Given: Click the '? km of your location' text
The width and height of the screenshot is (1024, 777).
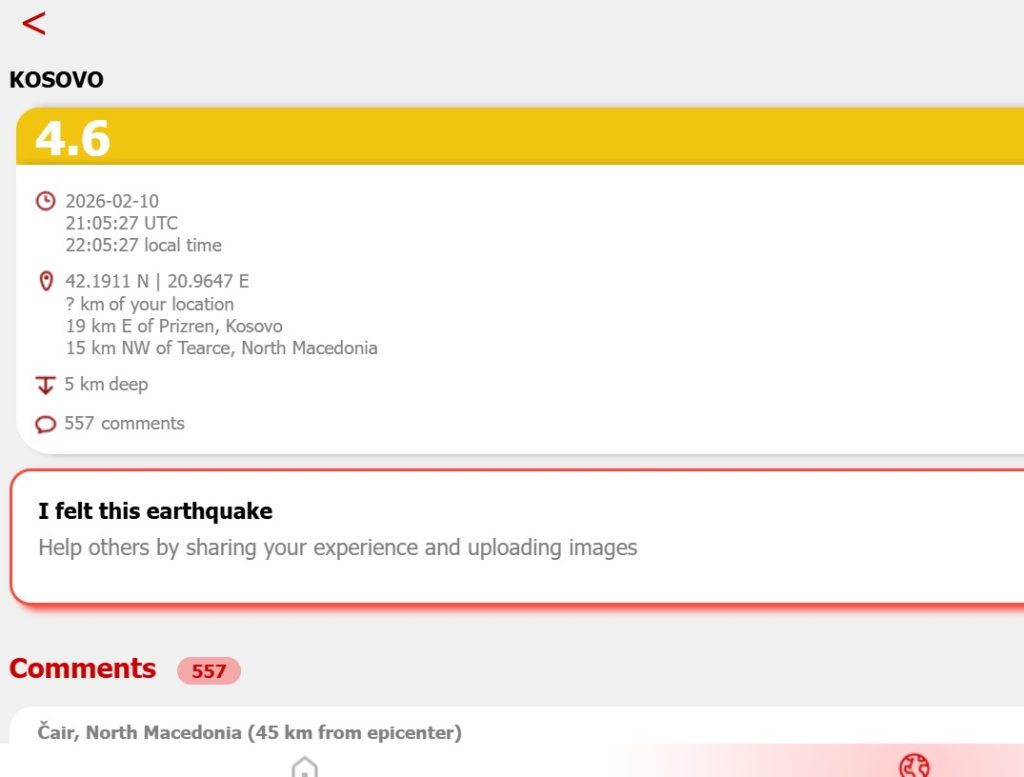Looking at the screenshot, I should (x=150, y=304).
